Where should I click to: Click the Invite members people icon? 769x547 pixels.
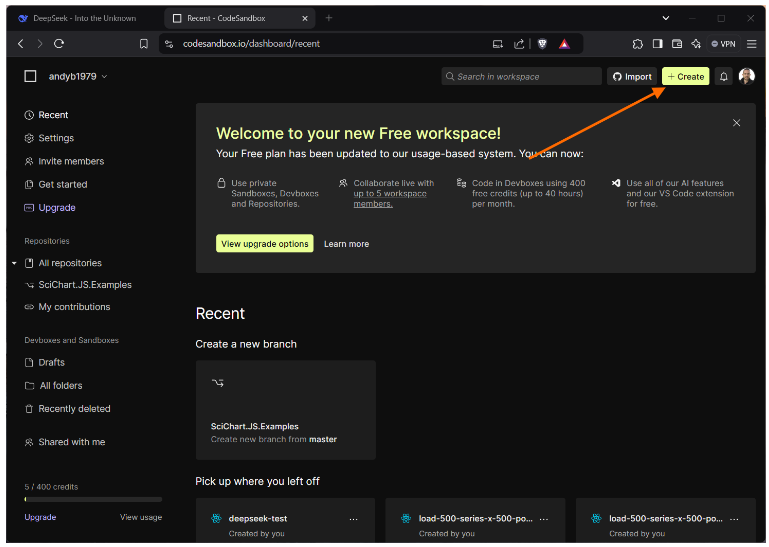pos(29,161)
